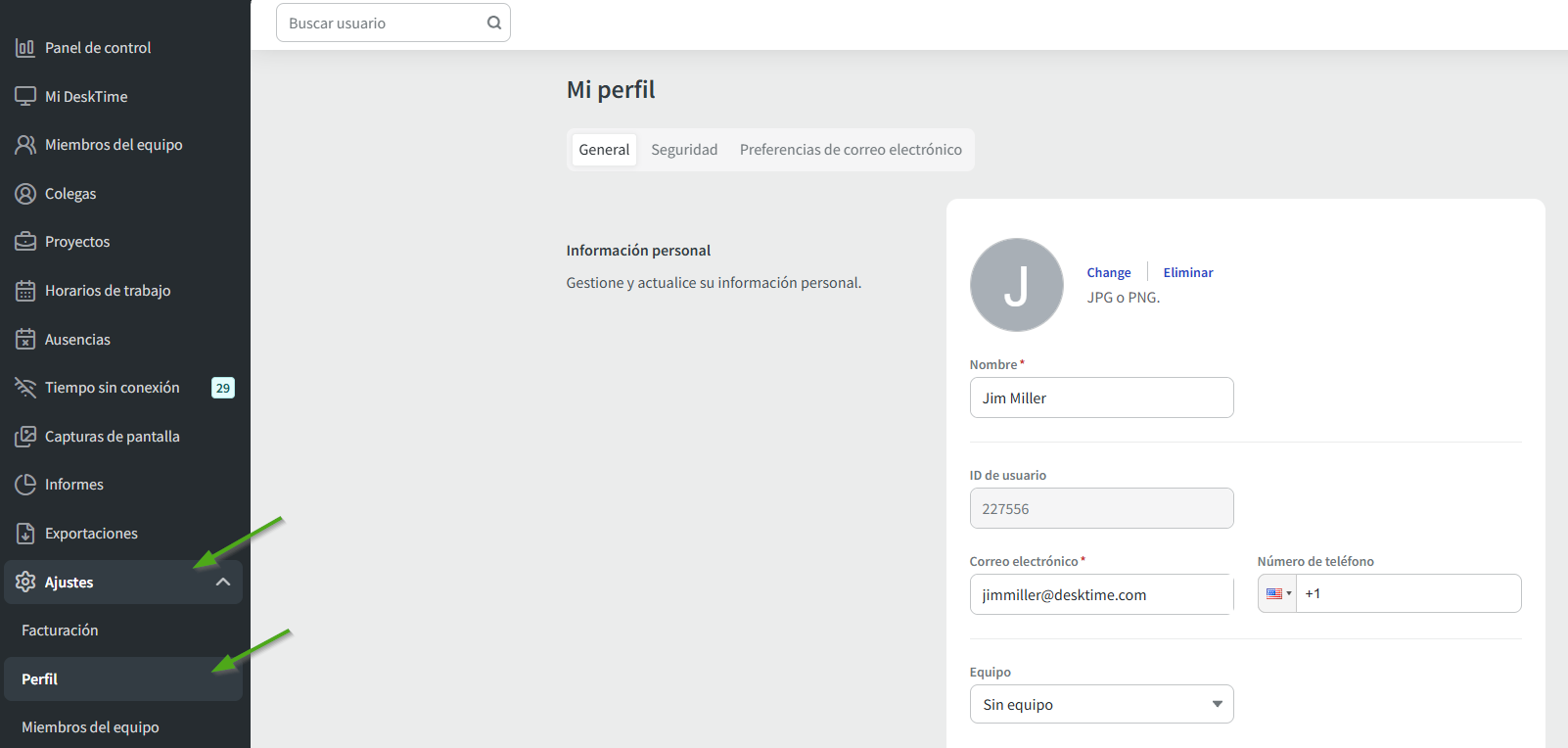Open the phone country flag selector
This screenshot has width=1568, height=748.
click(1277, 593)
